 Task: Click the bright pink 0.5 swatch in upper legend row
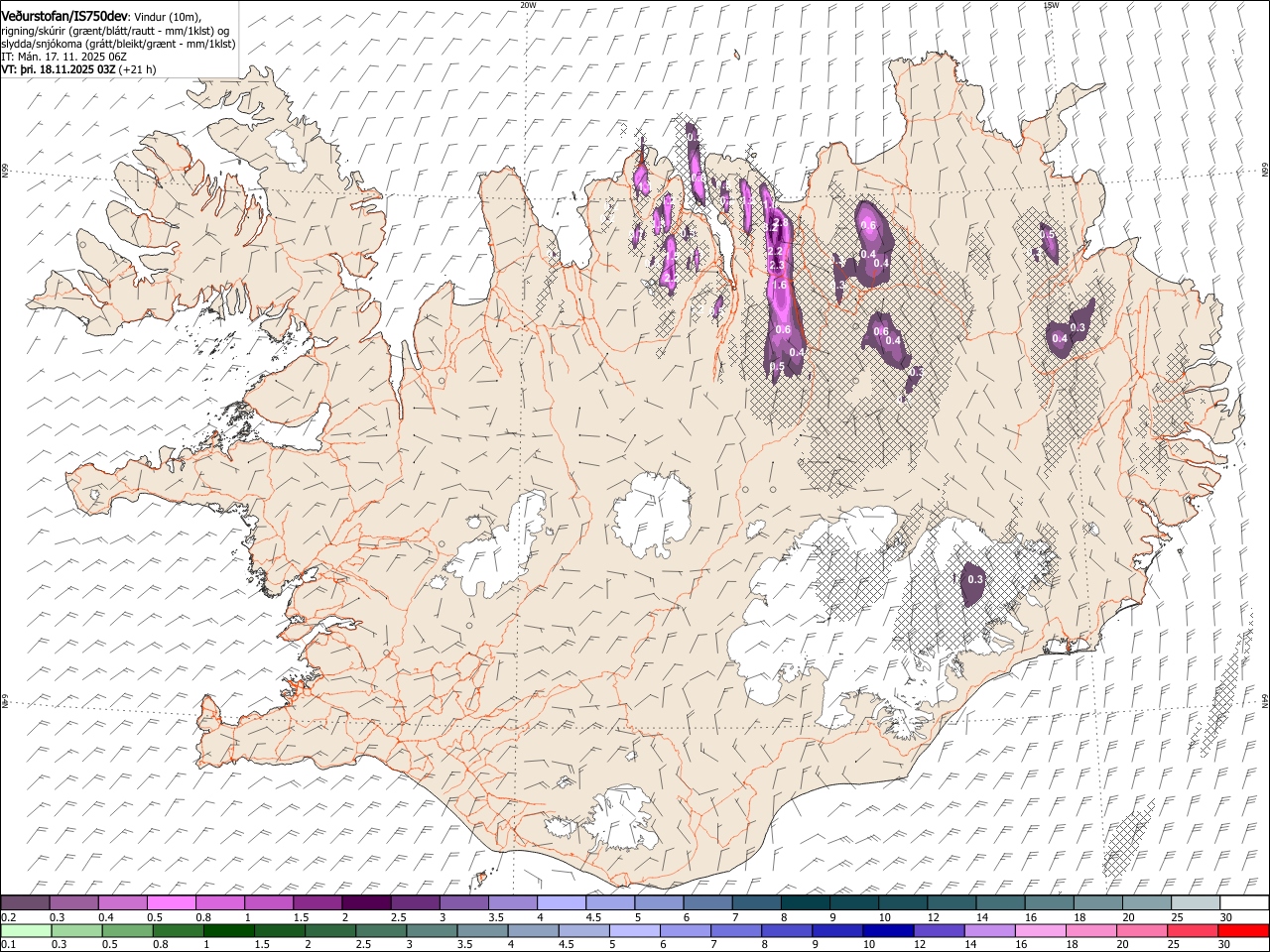click(171, 903)
